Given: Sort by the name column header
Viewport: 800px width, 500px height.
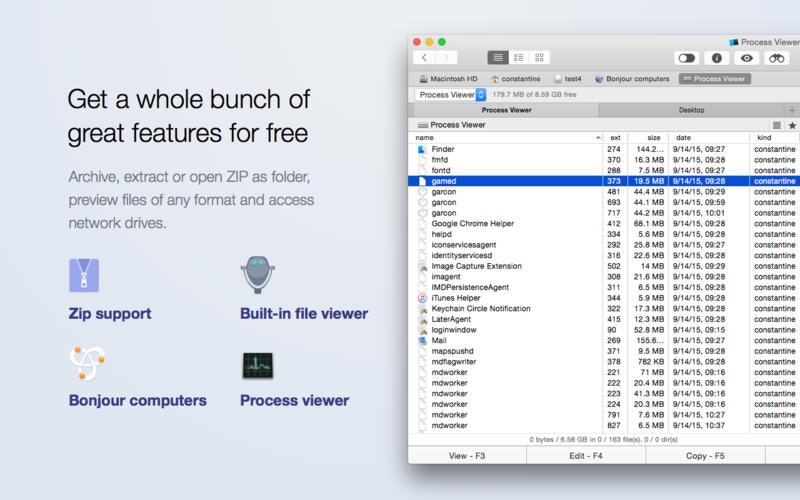Looking at the screenshot, I should pos(505,138).
